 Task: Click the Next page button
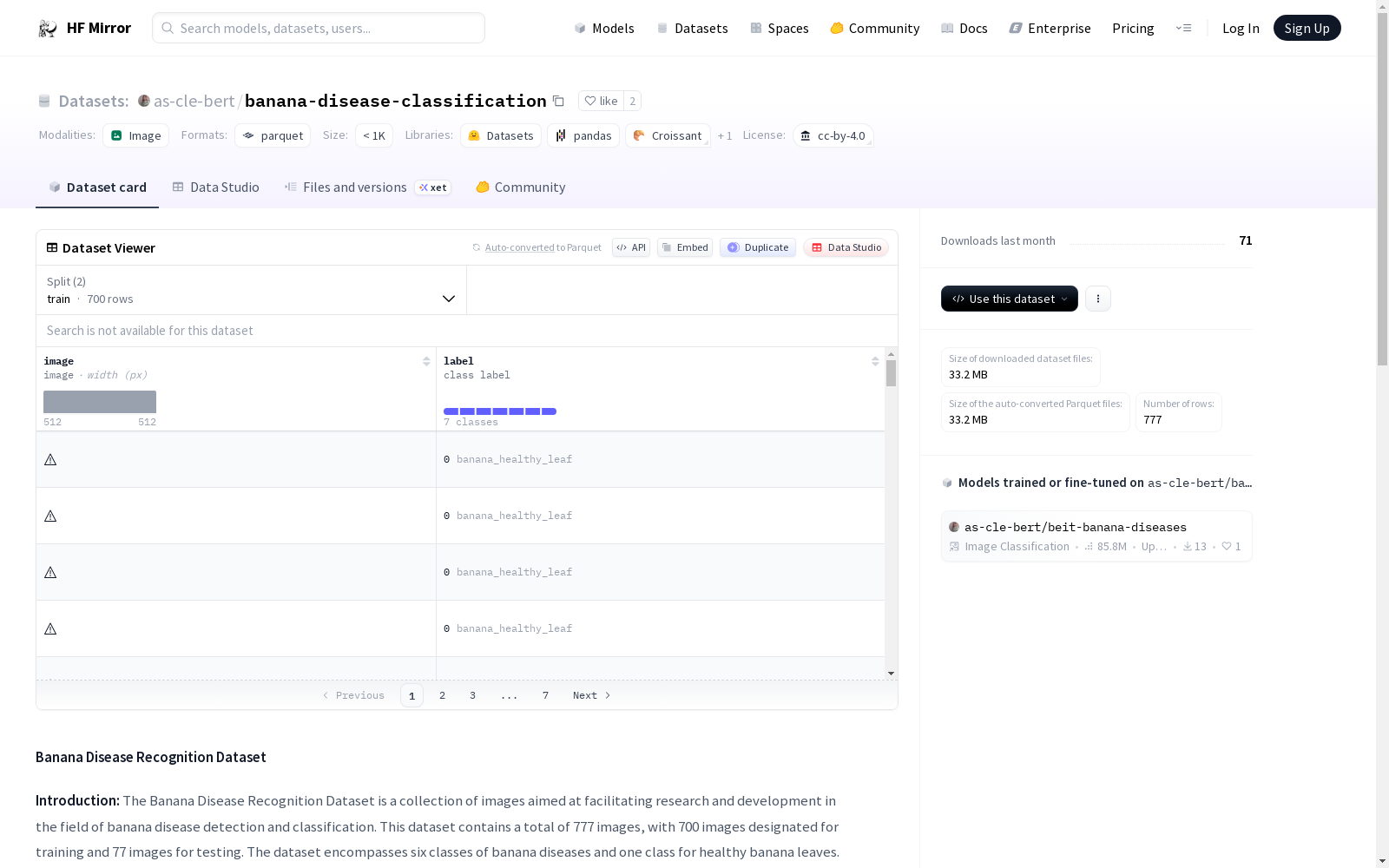(x=592, y=695)
